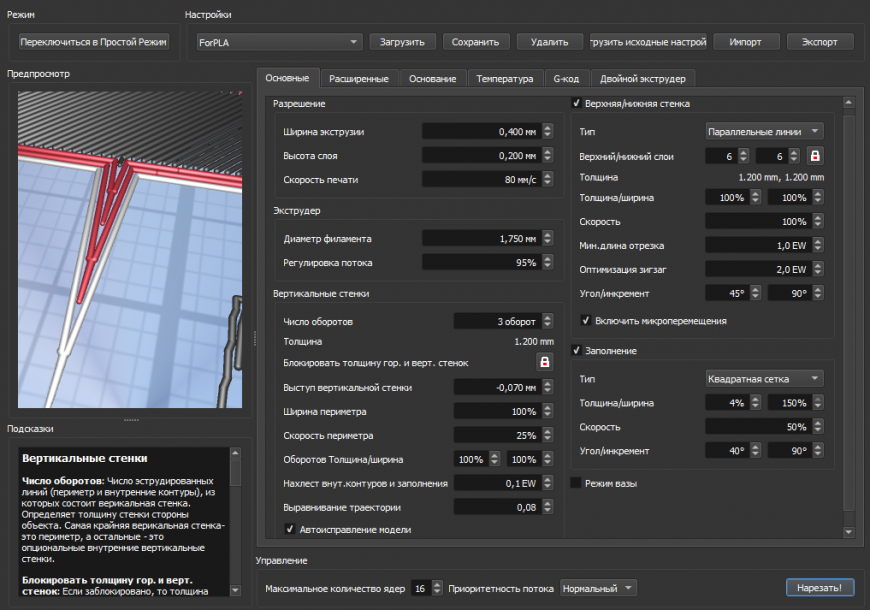This screenshot has height=610, width=870.
Task: Toggle the Автоисправление модели checkbox
Action: [x=289, y=529]
